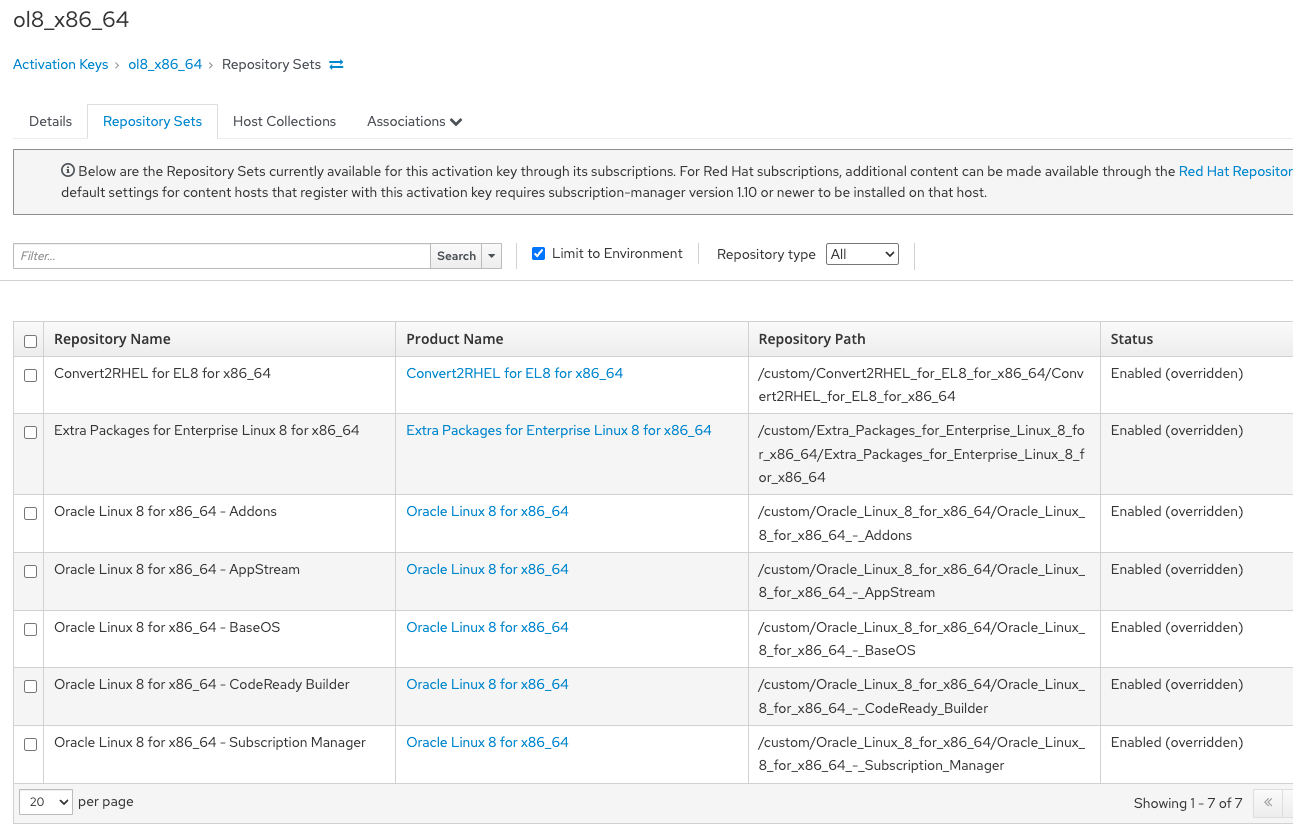1293x836 pixels.
Task: Click the ol8_x86_64 breadcrumb link
Action: tap(165, 64)
